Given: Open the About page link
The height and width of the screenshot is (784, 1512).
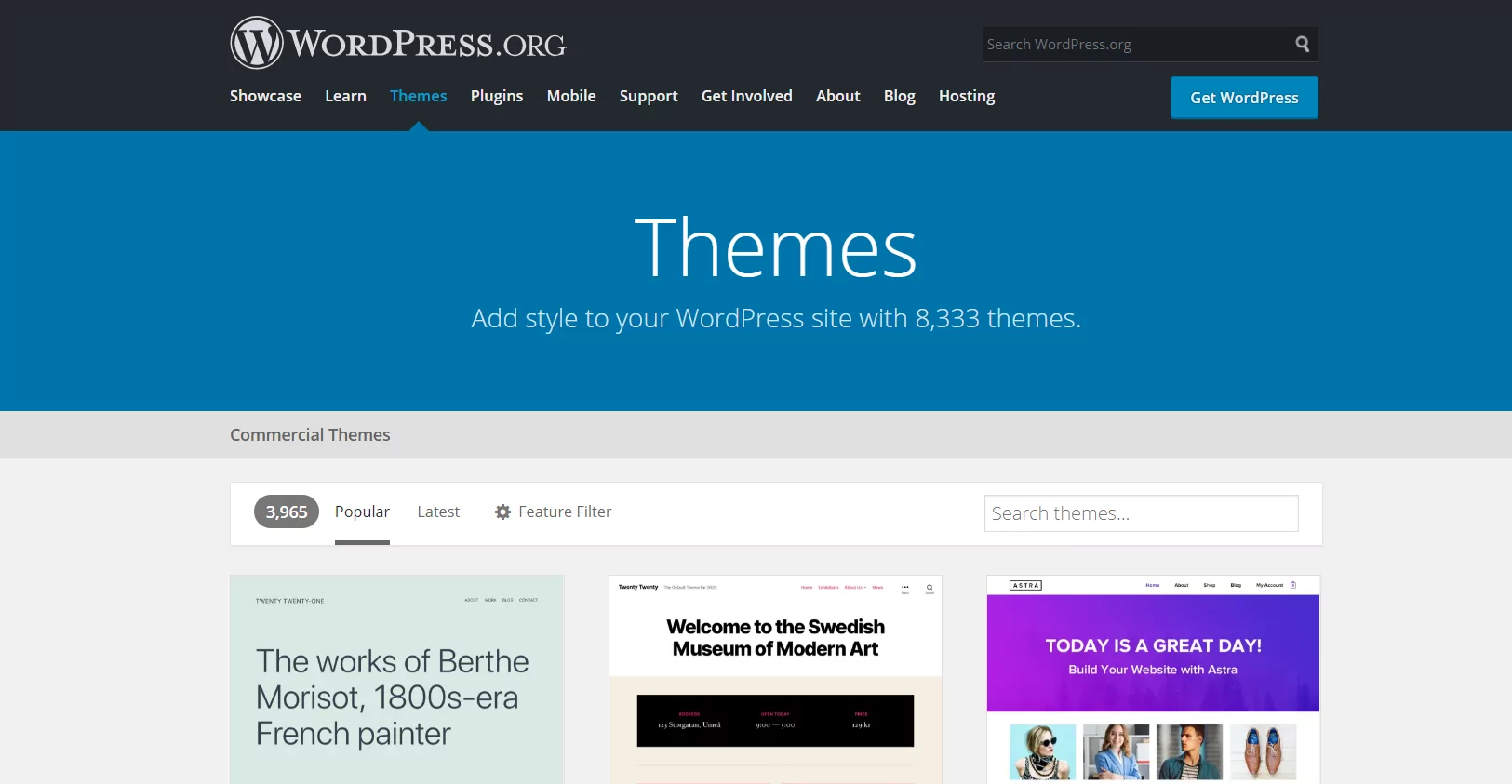Looking at the screenshot, I should click(x=837, y=96).
